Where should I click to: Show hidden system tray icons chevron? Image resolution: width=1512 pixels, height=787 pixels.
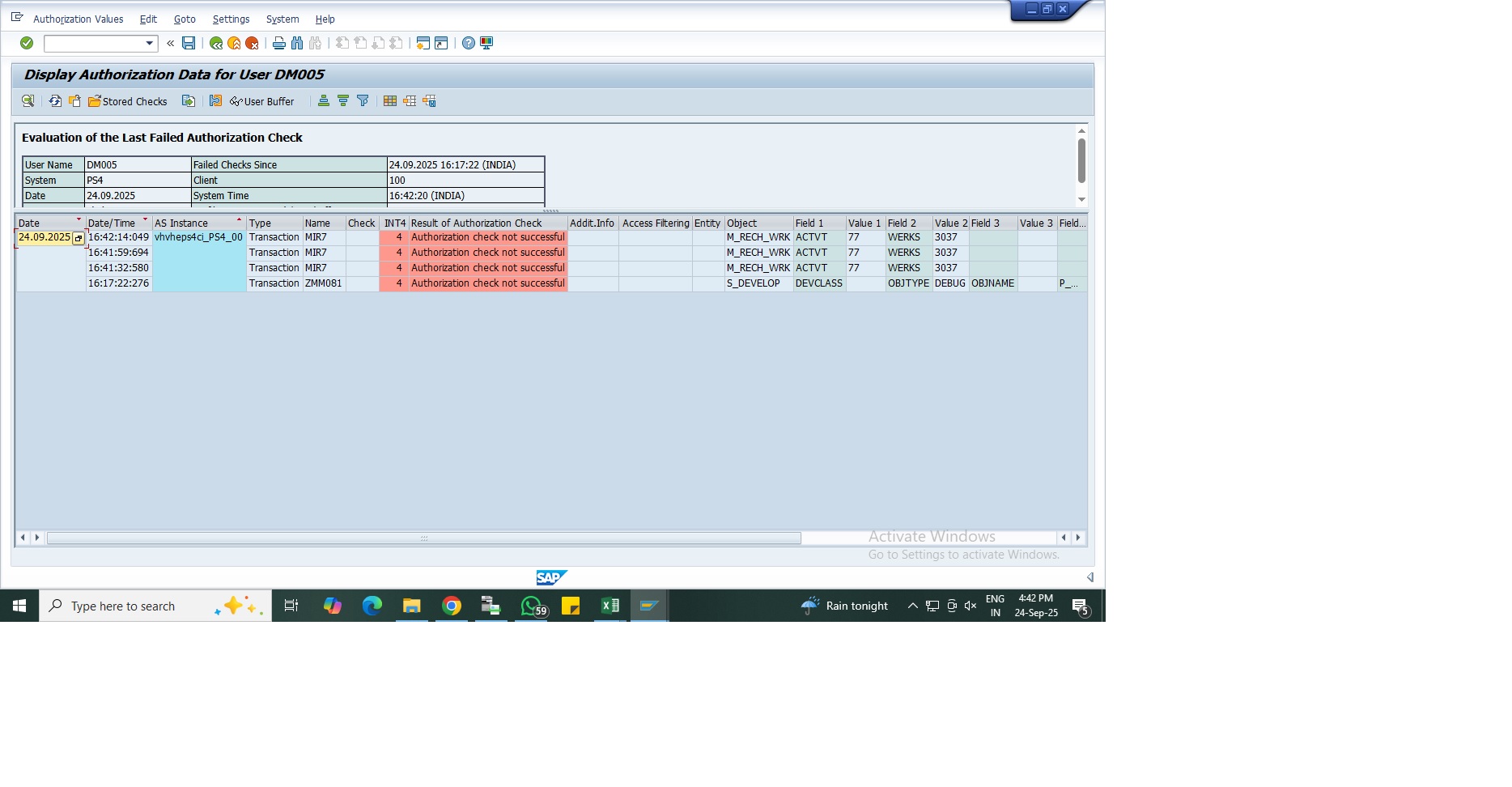point(912,606)
